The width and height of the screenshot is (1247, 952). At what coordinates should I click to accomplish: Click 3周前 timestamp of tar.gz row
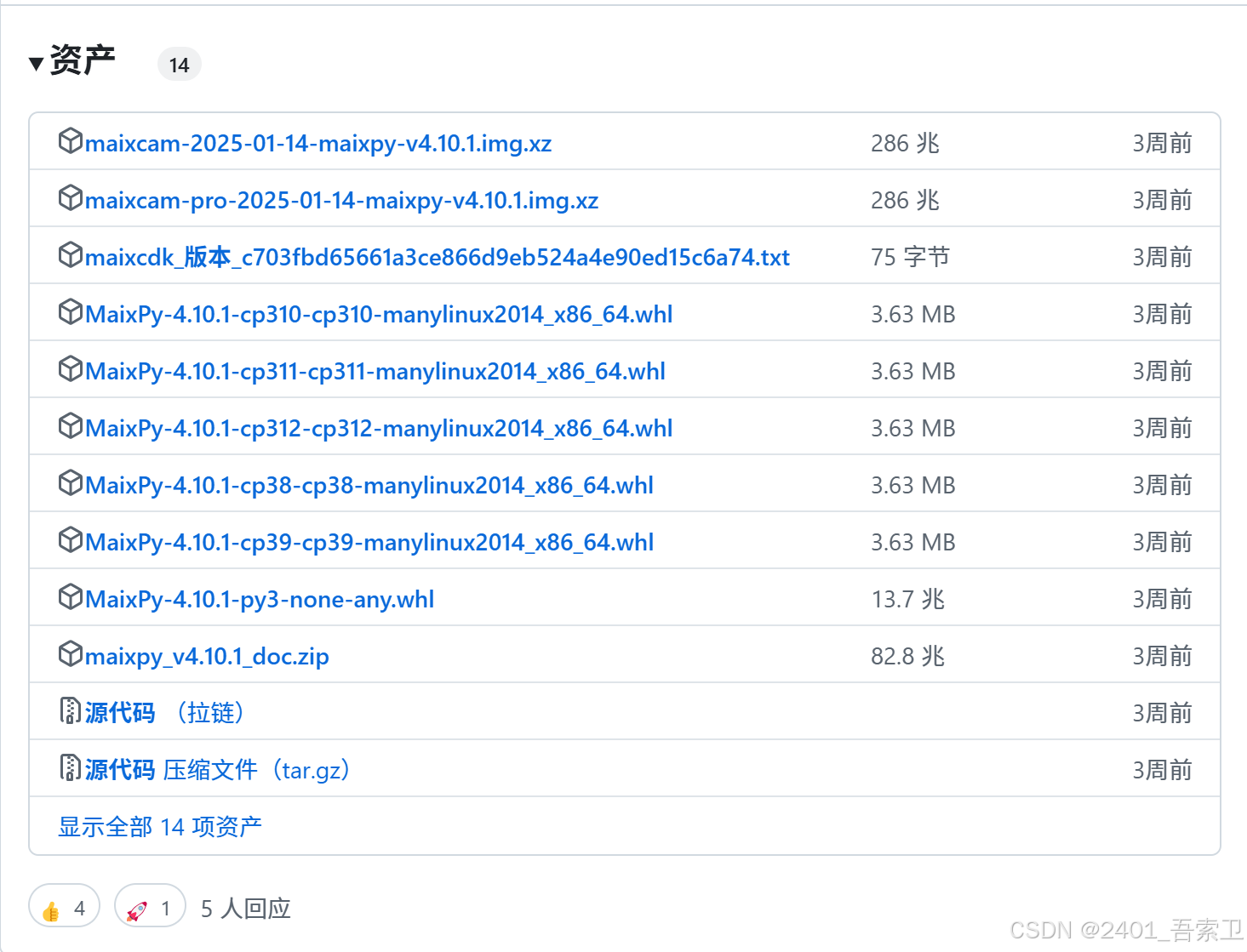pos(1162,770)
